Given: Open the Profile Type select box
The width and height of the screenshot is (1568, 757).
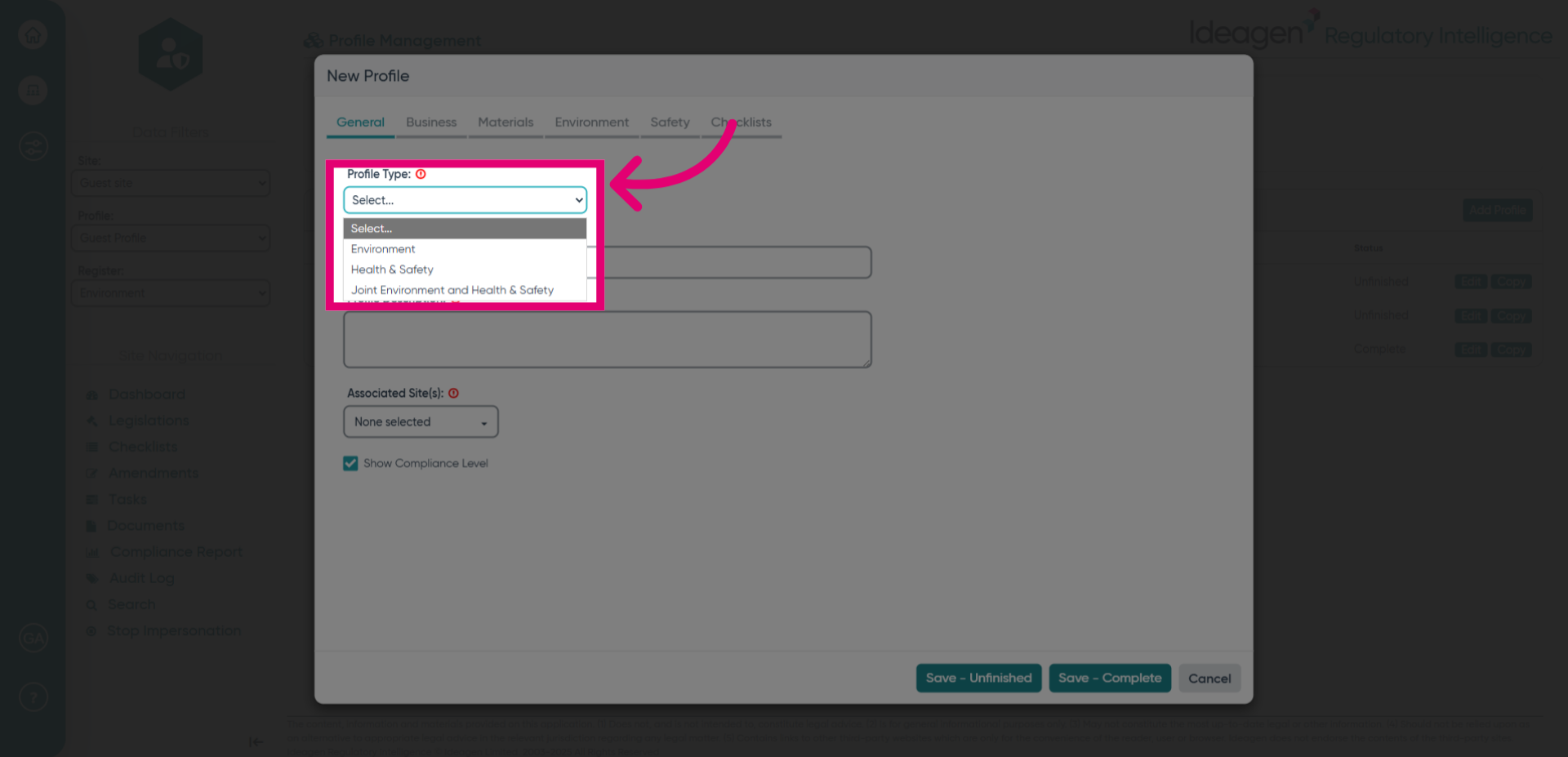Looking at the screenshot, I should point(465,200).
